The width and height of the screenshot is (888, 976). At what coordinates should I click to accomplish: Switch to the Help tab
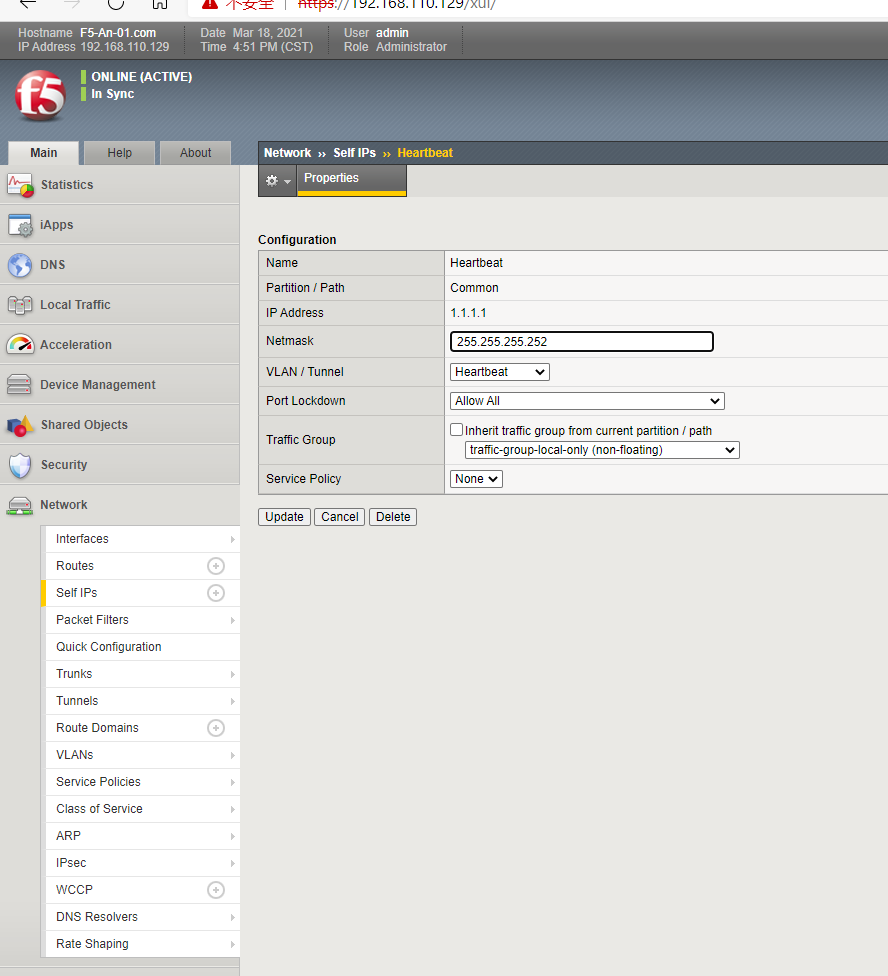pos(119,153)
